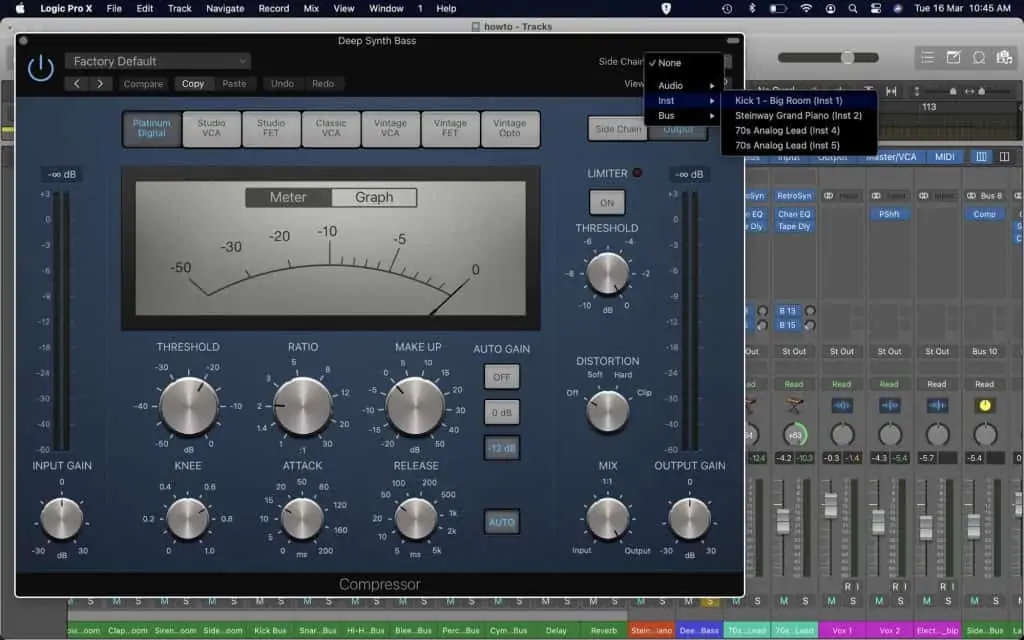Open the Loop Browser icon in the toolbar
Image resolution: width=1024 pixels, height=640 pixels.
978,57
